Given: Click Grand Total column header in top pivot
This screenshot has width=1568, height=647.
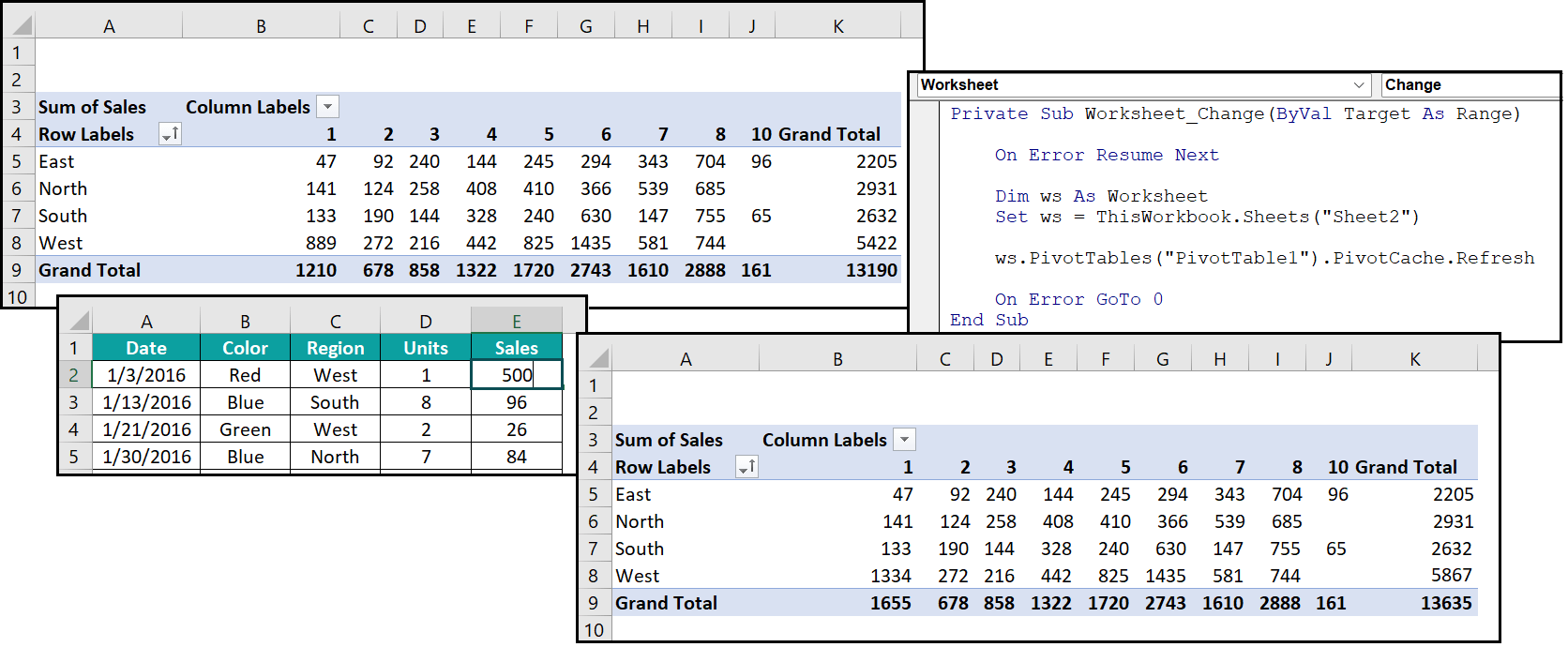Looking at the screenshot, I should pos(829,134).
